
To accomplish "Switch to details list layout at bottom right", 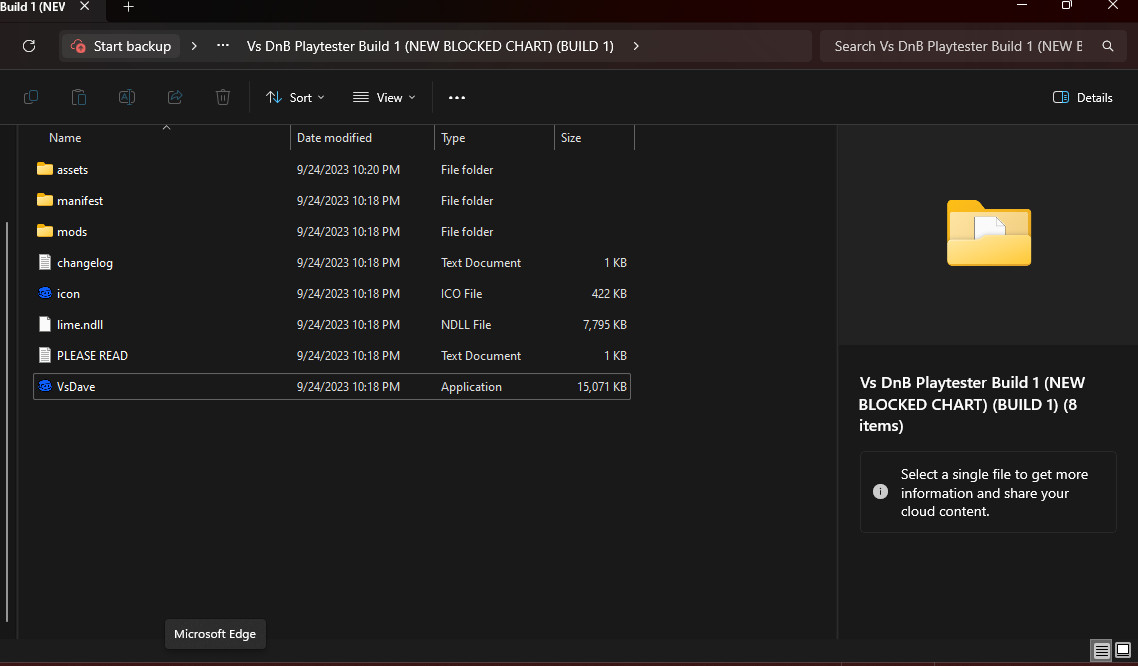I will point(1101,651).
